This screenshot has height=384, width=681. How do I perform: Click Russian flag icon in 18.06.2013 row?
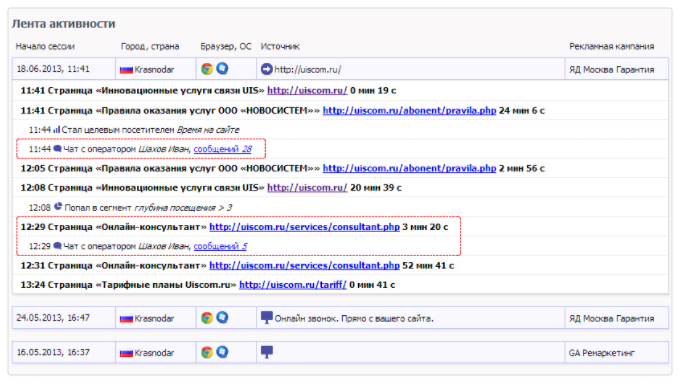[126, 70]
